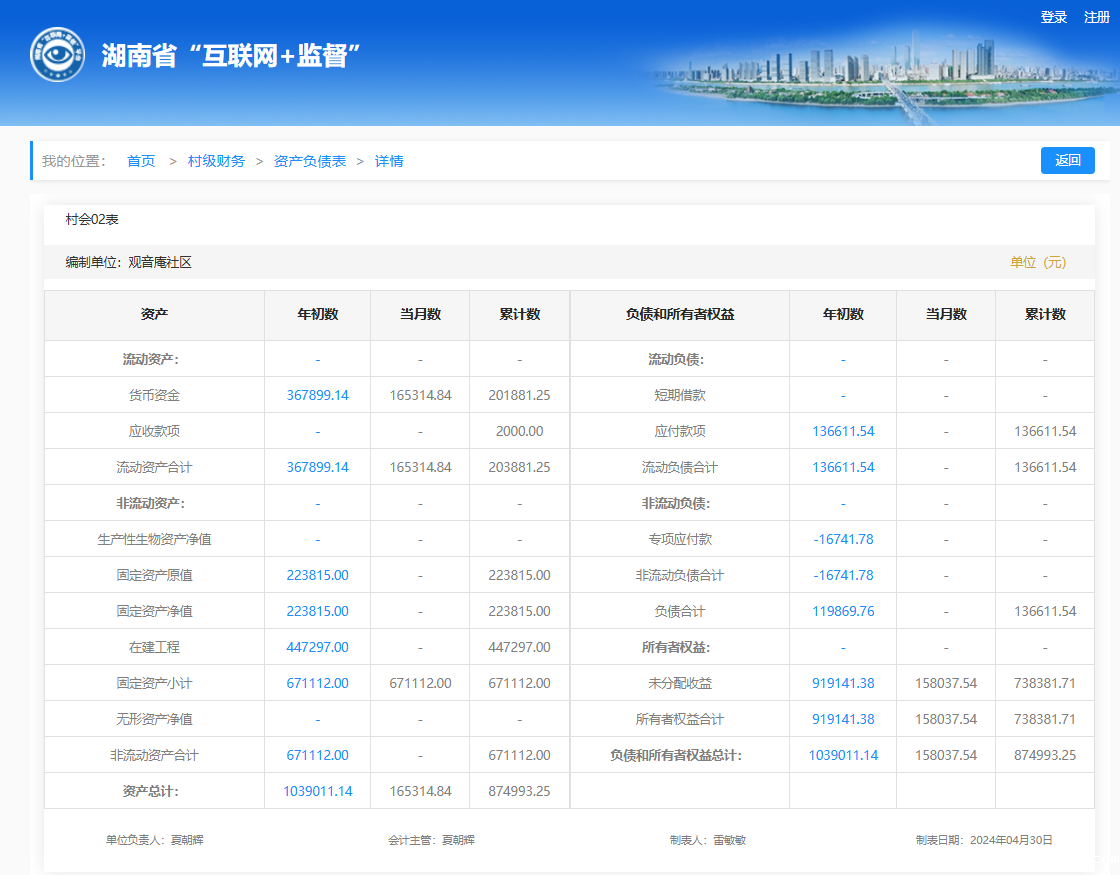
Task: Click 流动资产合计 年初数 value link
Action: click(x=317, y=467)
